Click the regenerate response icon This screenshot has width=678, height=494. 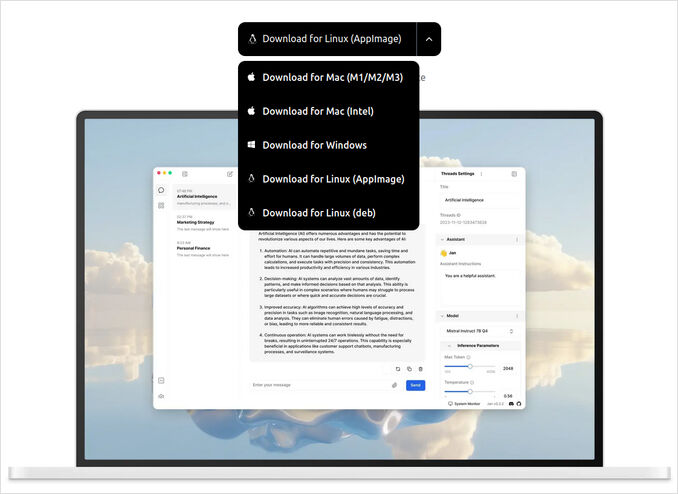pyautogui.click(x=398, y=369)
